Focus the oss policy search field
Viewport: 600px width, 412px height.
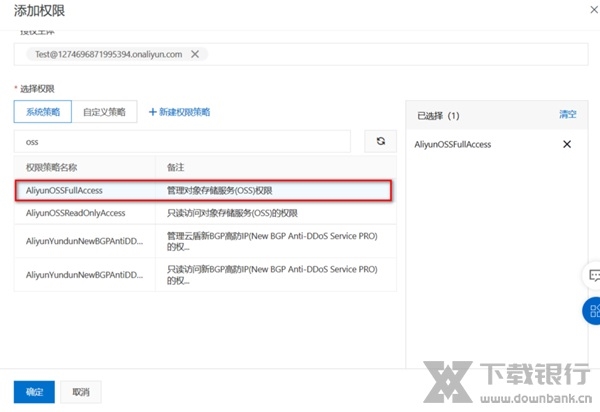[182, 142]
